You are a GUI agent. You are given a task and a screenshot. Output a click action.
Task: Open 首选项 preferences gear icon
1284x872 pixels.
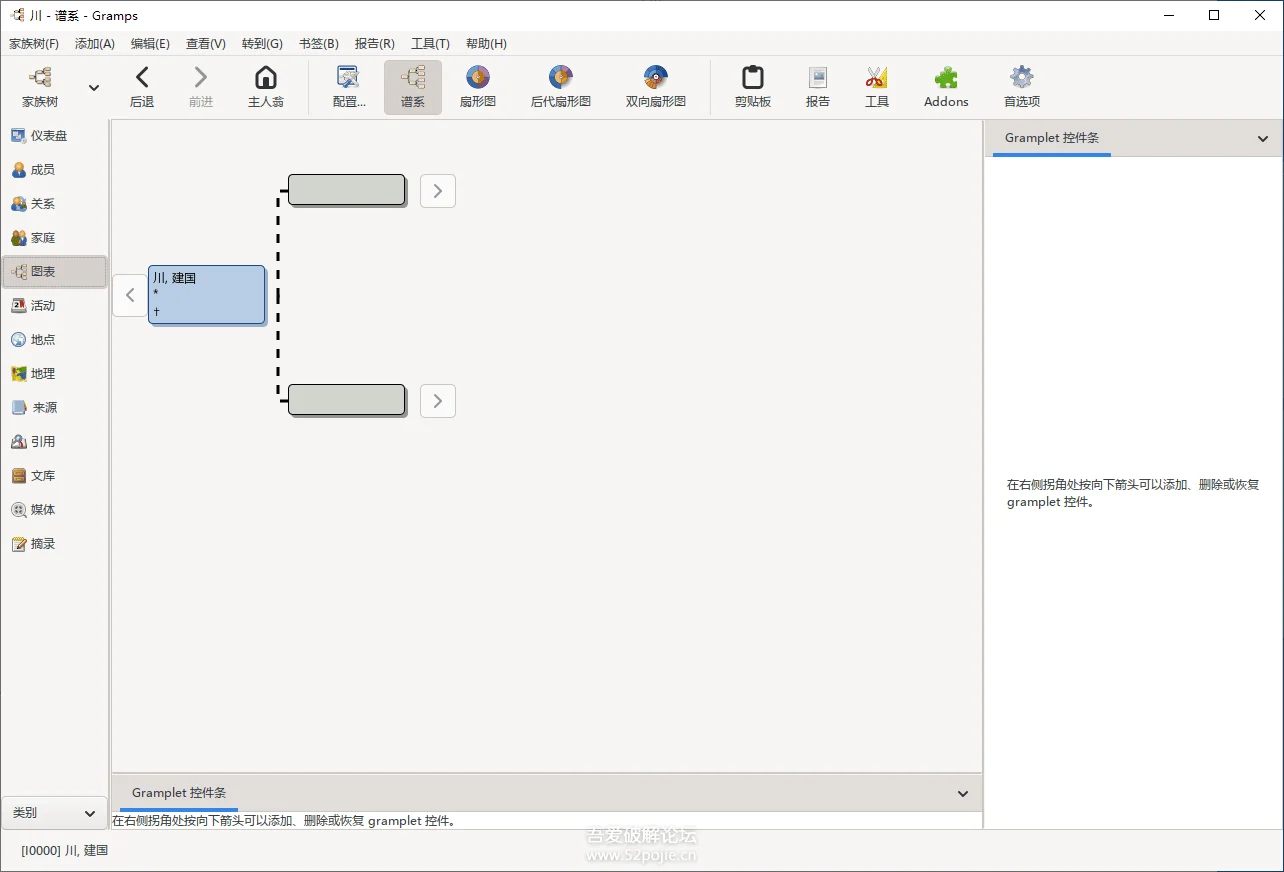point(1021,86)
